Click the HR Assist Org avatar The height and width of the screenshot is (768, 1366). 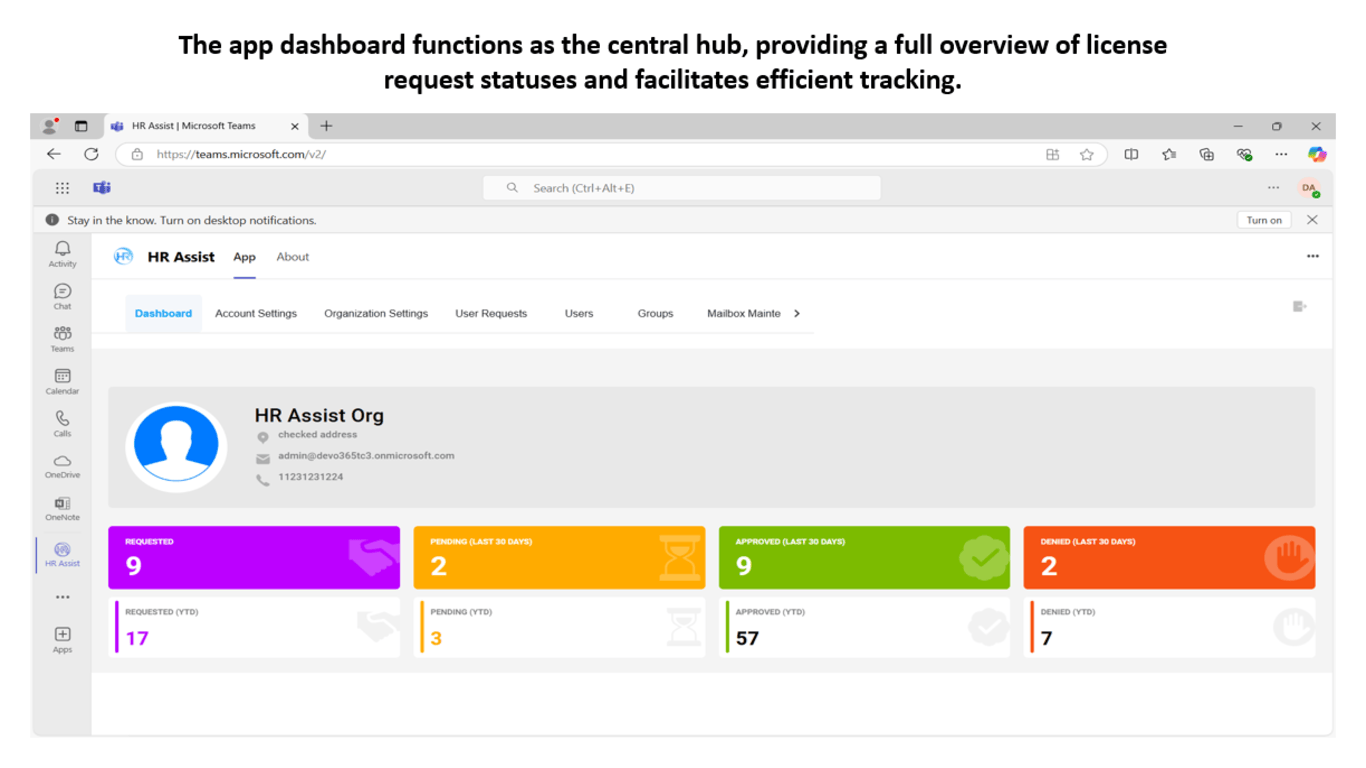(176, 446)
